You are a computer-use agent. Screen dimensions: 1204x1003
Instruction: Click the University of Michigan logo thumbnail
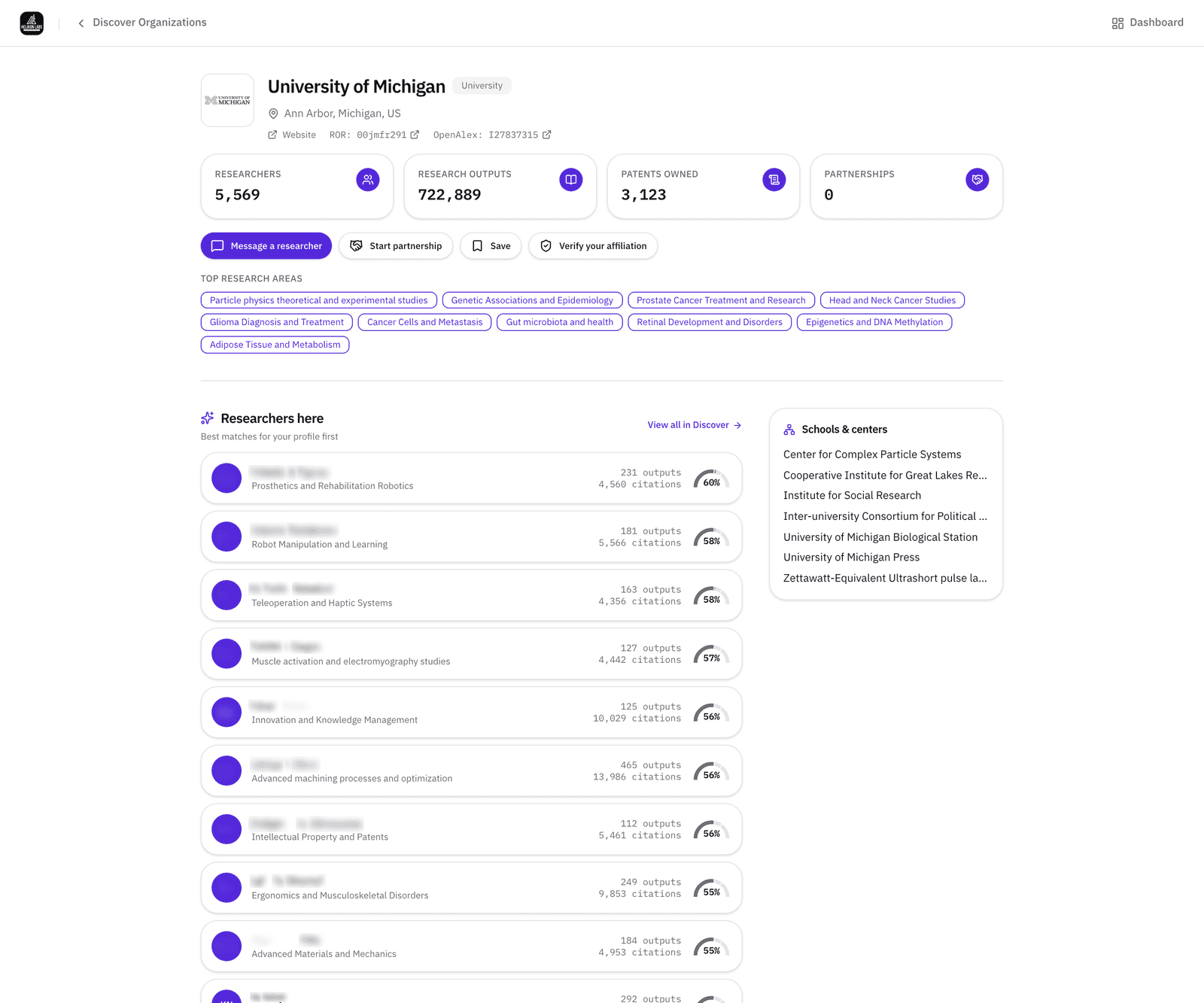point(227,100)
